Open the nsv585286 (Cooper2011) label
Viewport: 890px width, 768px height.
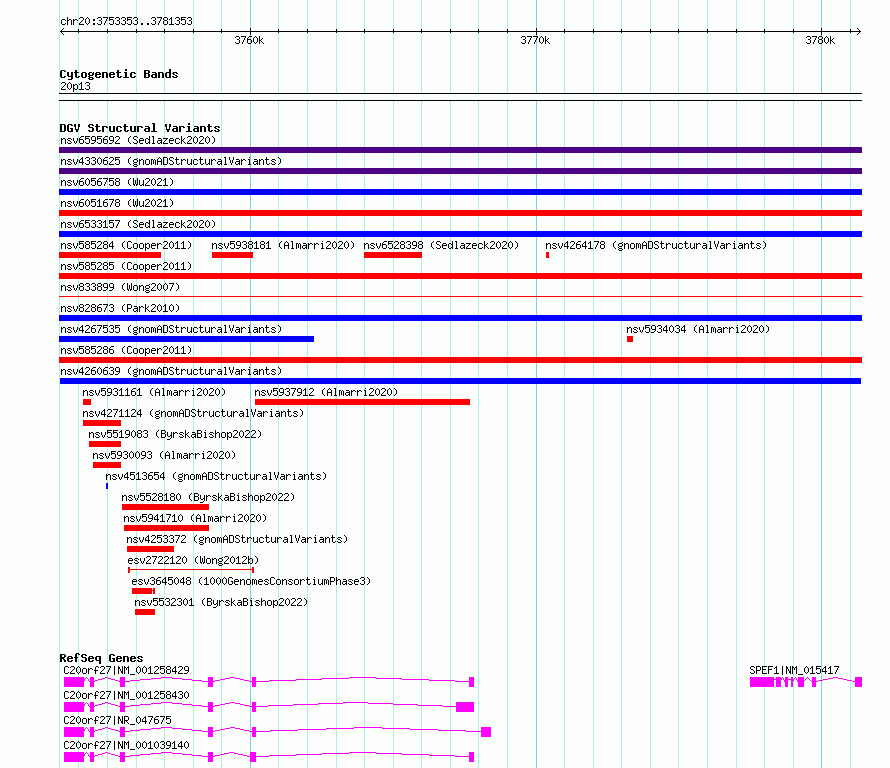126,350
